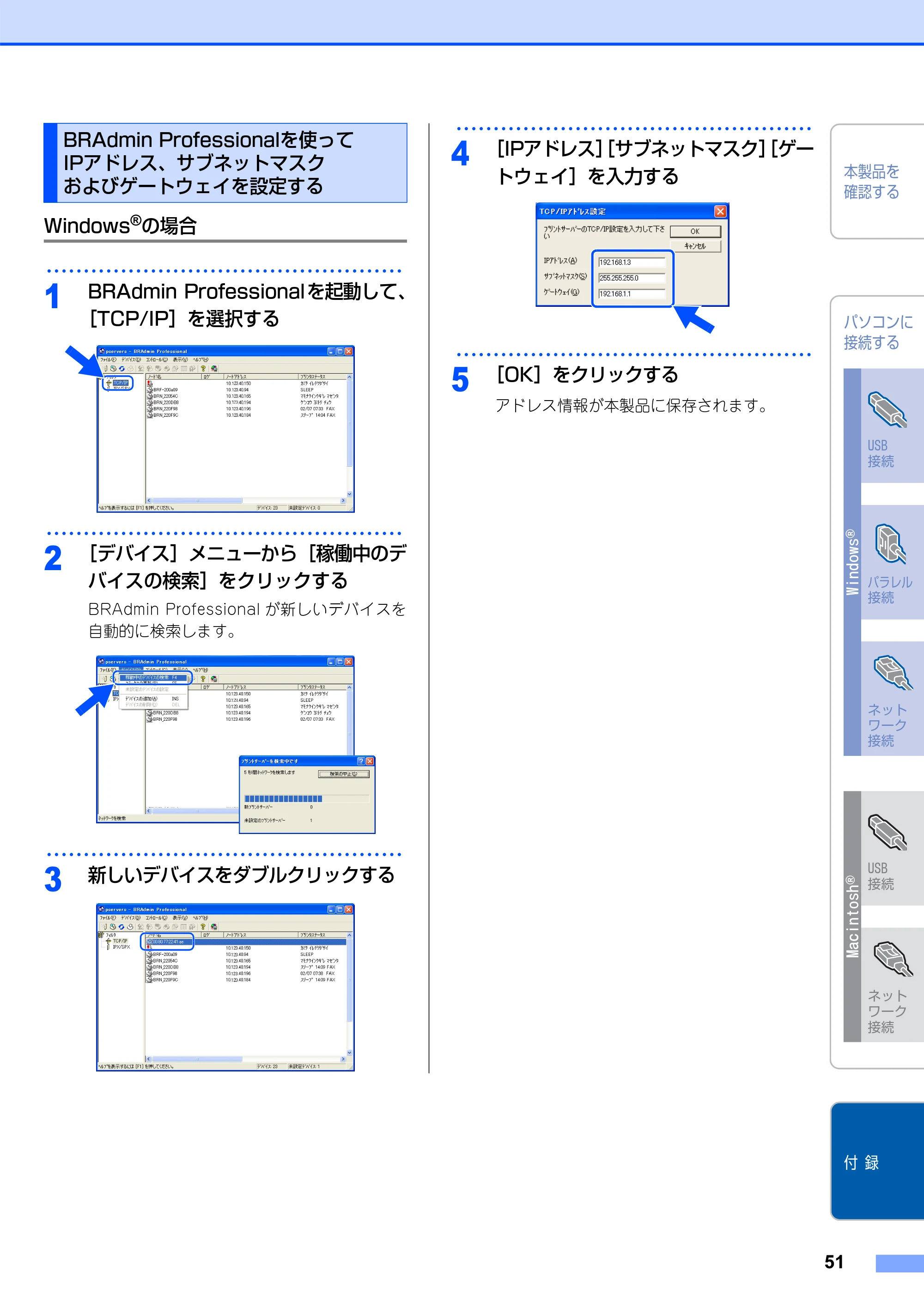
Task: Open the コントロール(C) menu in step 1 window
Action: [x=157, y=360]
